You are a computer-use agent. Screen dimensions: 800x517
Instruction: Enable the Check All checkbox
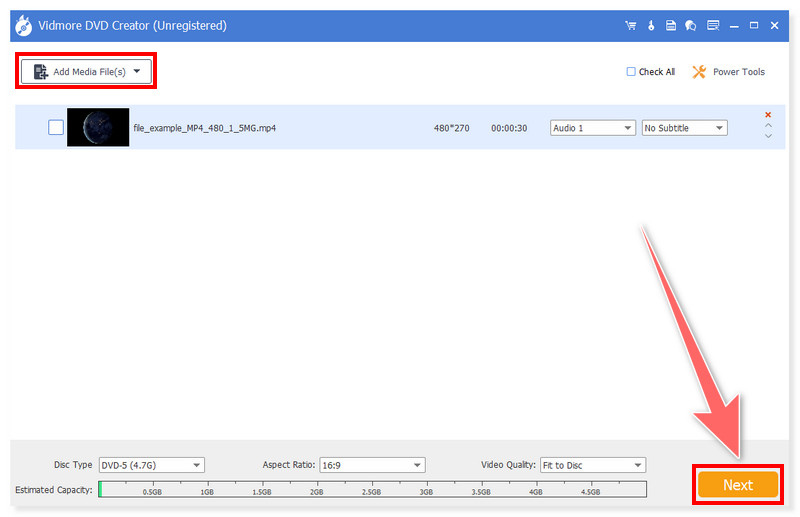click(x=631, y=72)
